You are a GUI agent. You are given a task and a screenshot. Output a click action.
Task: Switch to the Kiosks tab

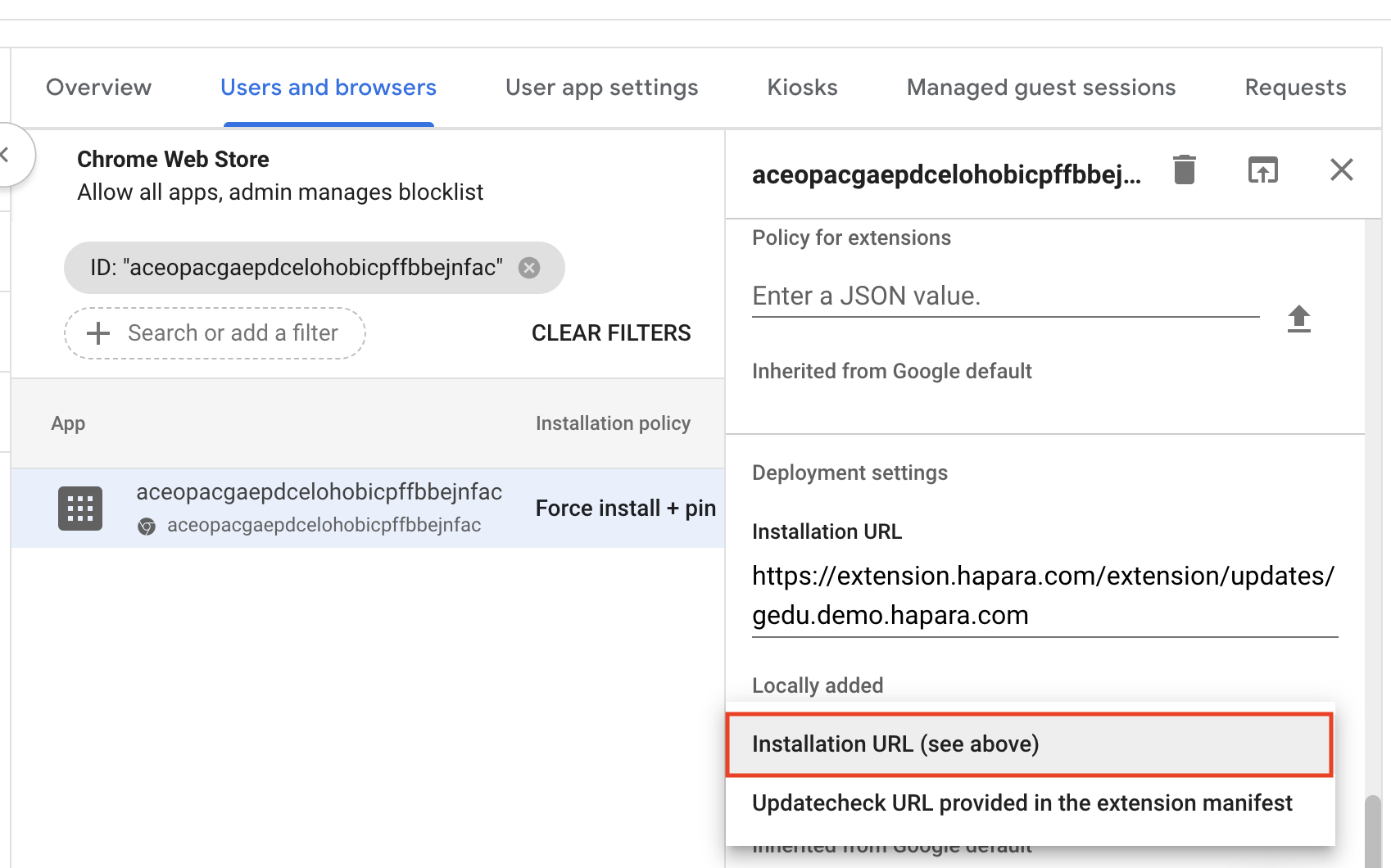(x=801, y=87)
